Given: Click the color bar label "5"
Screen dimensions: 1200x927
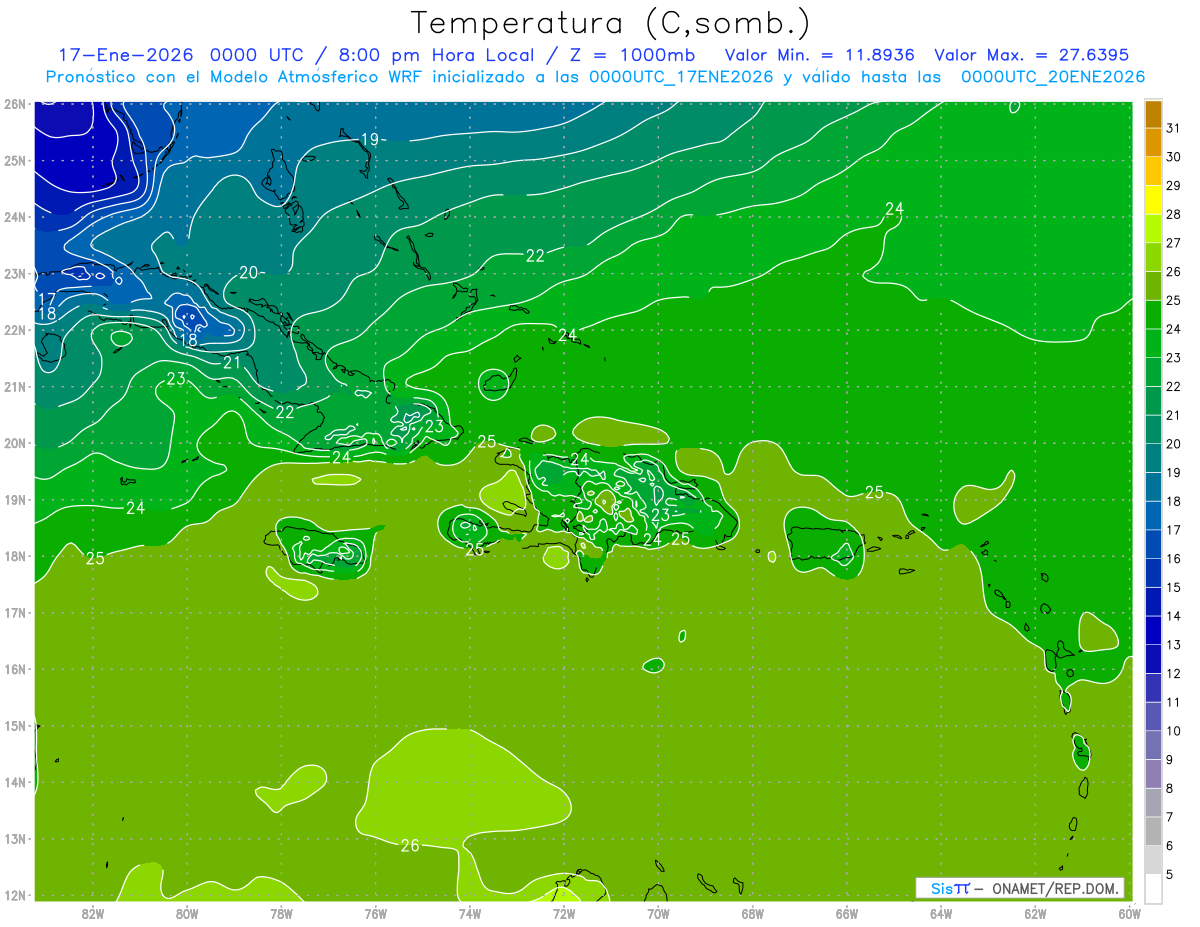Looking at the screenshot, I should coord(1170,875).
